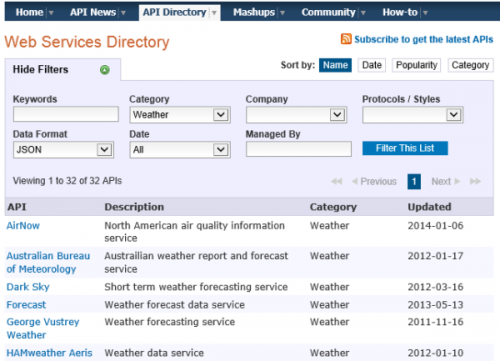Sort the list by Category

470,65
